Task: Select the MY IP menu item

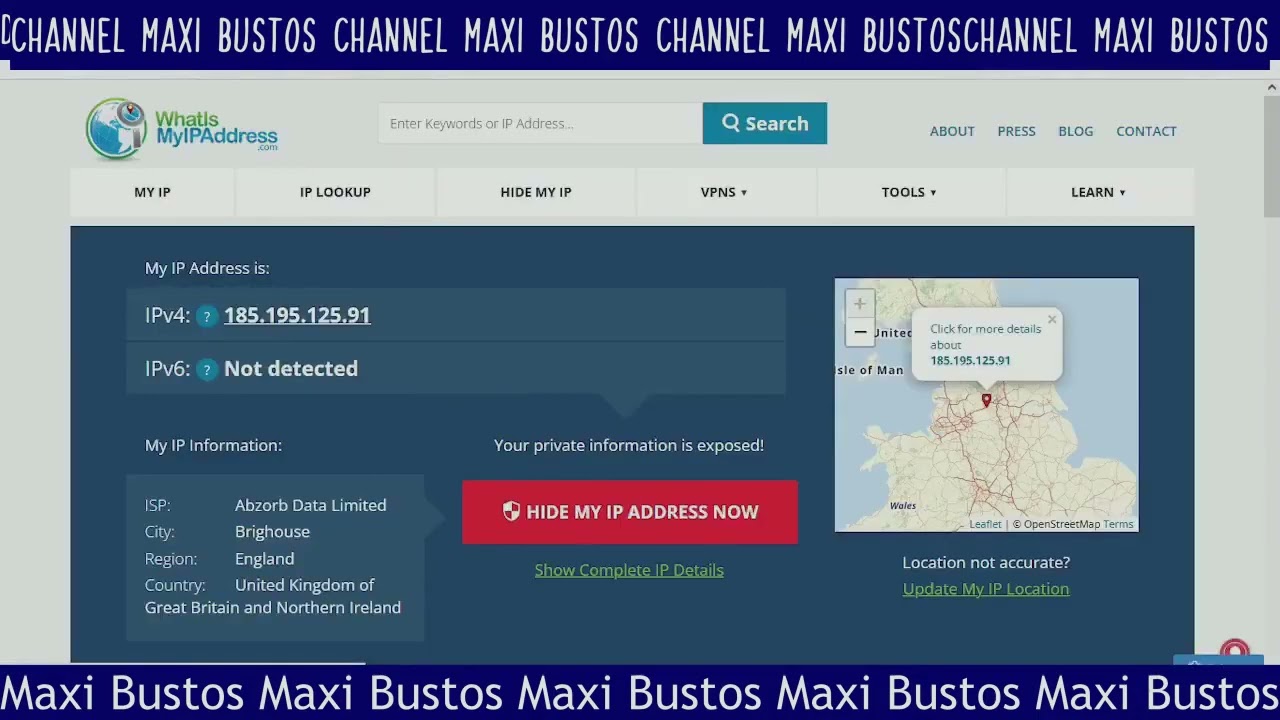Action: pyautogui.click(x=152, y=192)
